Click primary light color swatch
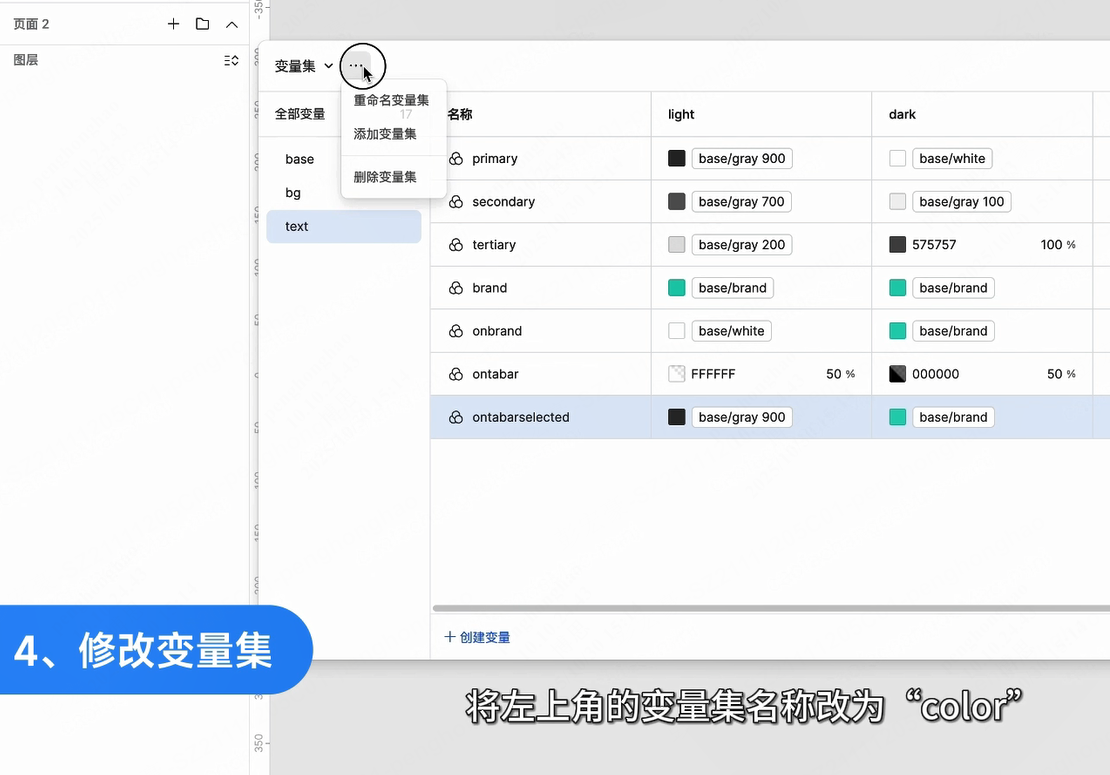This screenshot has width=1110, height=775. click(677, 159)
